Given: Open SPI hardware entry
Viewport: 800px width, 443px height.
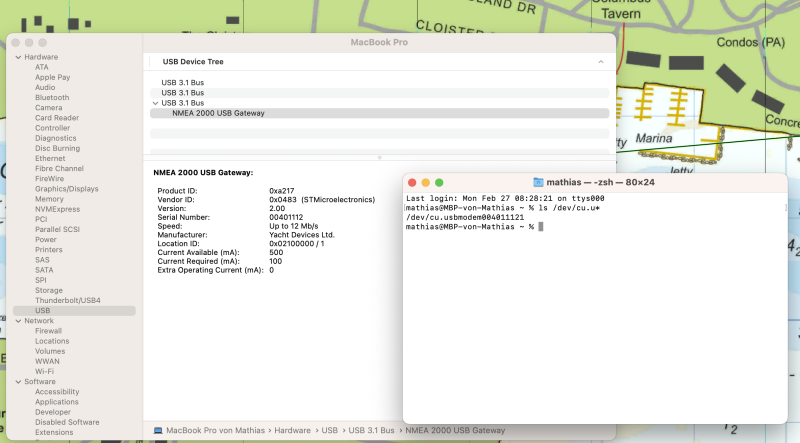Looking at the screenshot, I should [41, 280].
